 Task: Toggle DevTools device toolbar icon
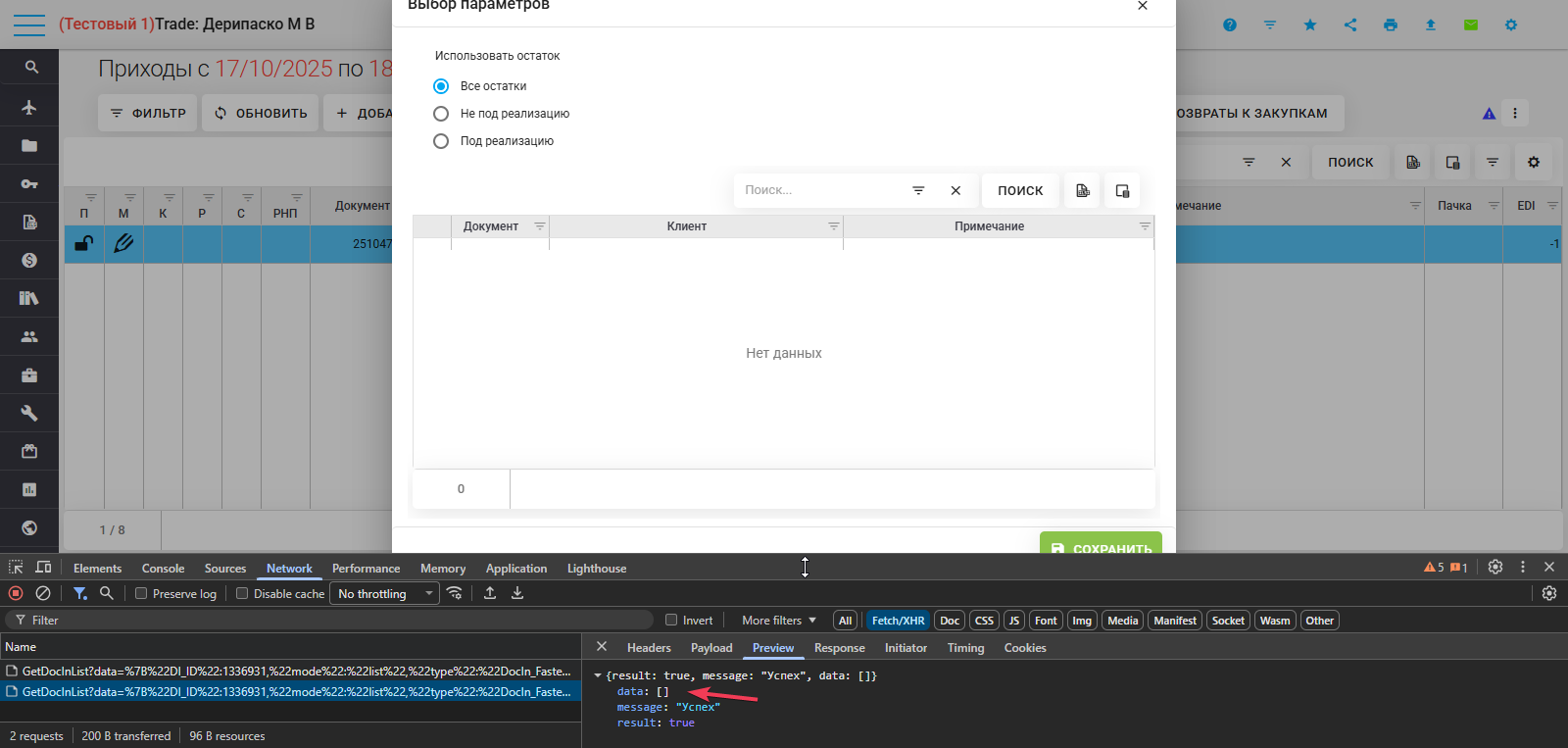[43, 567]
